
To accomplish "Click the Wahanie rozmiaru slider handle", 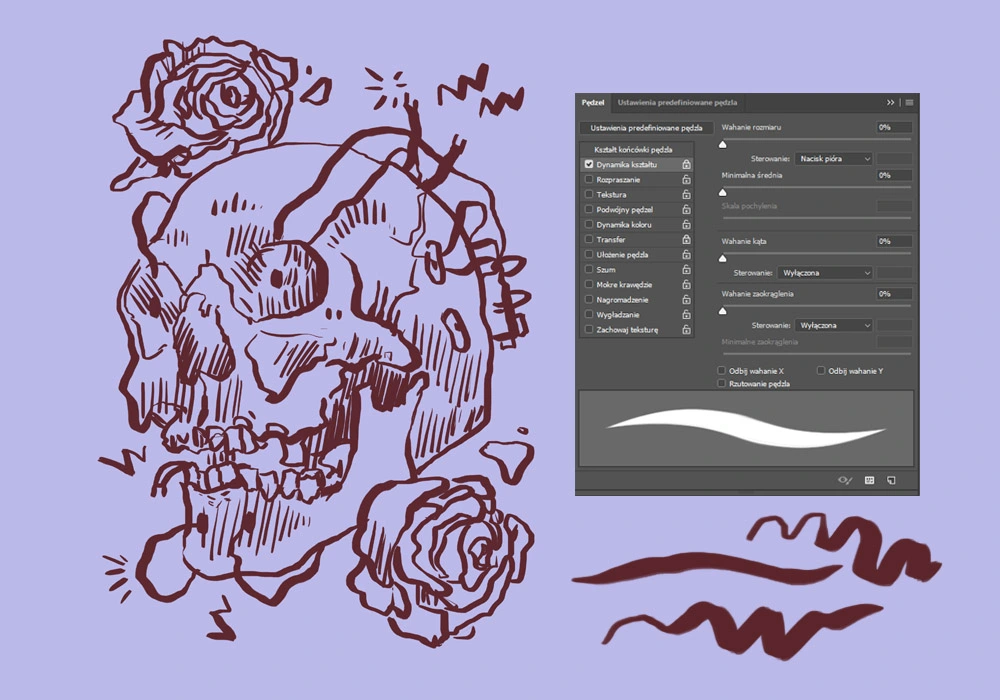I will [723, 144].
